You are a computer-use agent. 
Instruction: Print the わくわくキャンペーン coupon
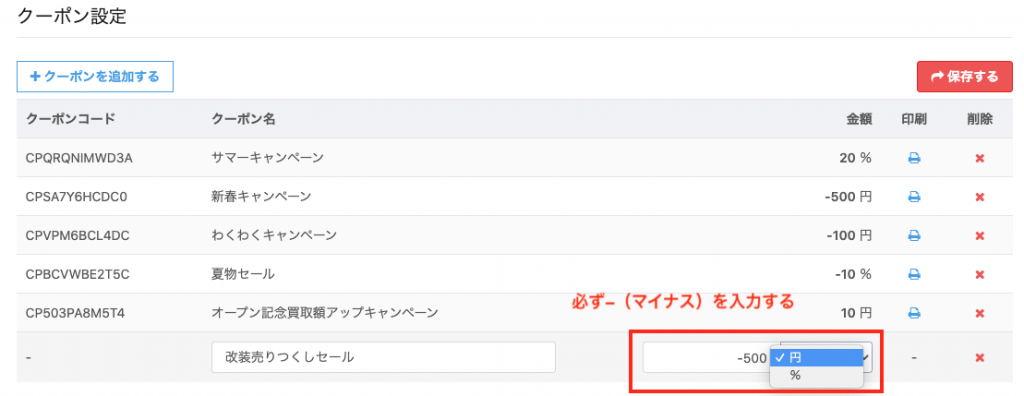[x=914, y=235]
